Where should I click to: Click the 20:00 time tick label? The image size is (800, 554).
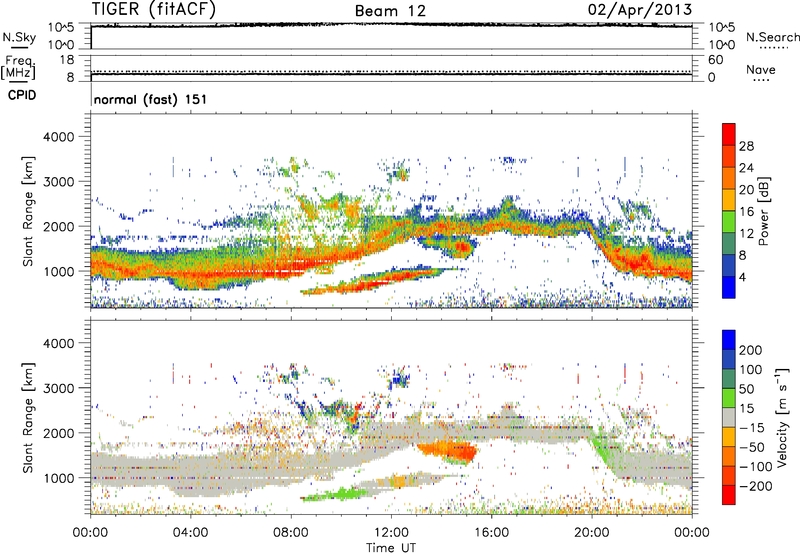pyautogui.click(x=592, y=533)
